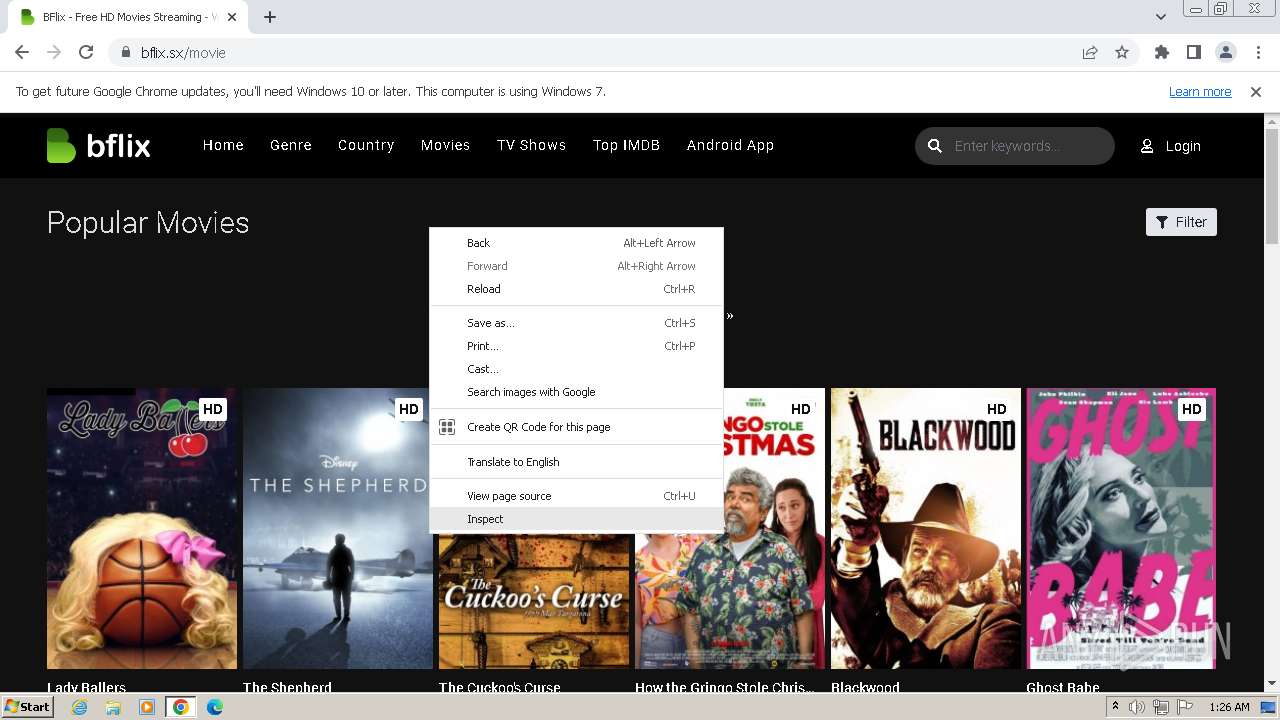The image size is (1280, 720).
Task: Open The Cuckoo's Curse poster
Action: pyautogui.click(x=534, y=602)
